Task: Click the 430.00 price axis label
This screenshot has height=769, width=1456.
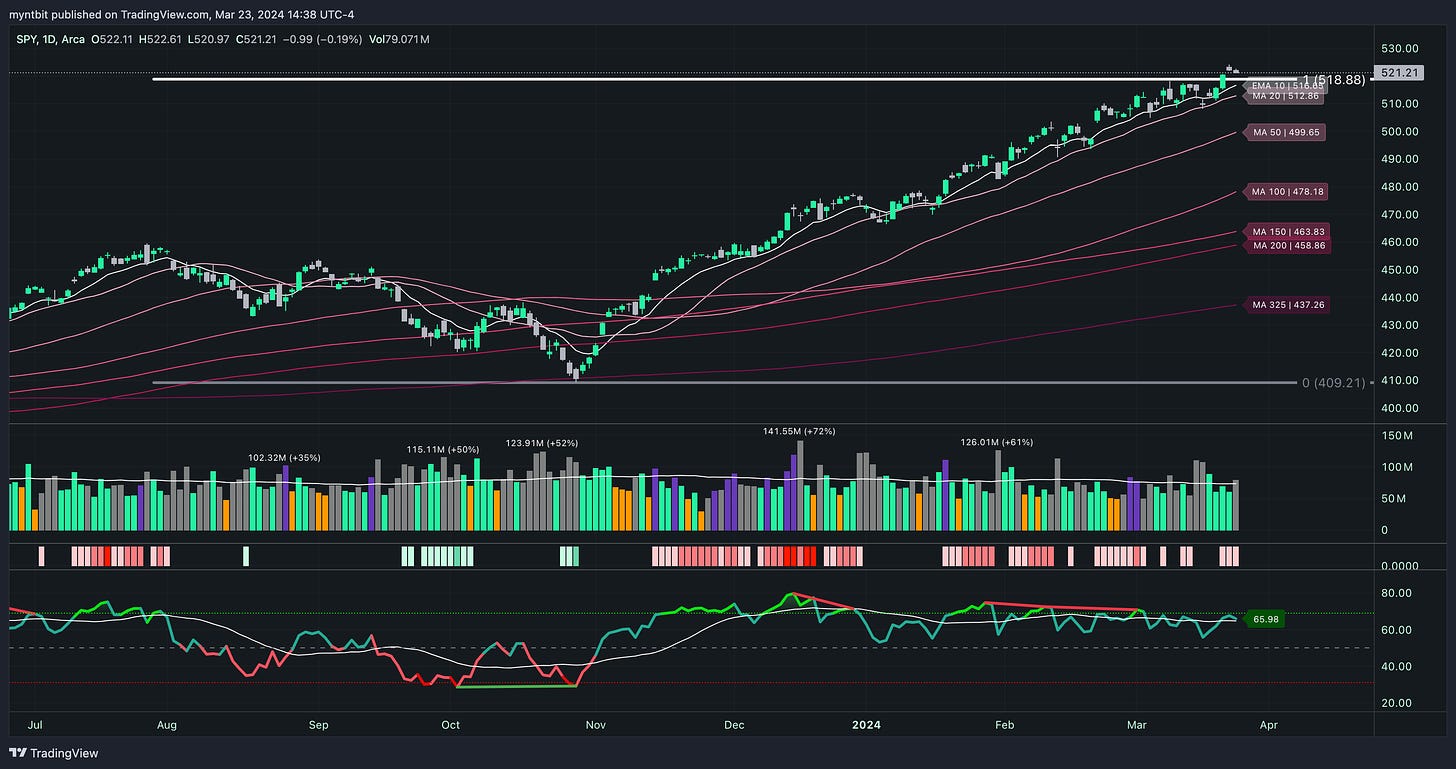Action: pyautogui.click(x=1402, y=325)
